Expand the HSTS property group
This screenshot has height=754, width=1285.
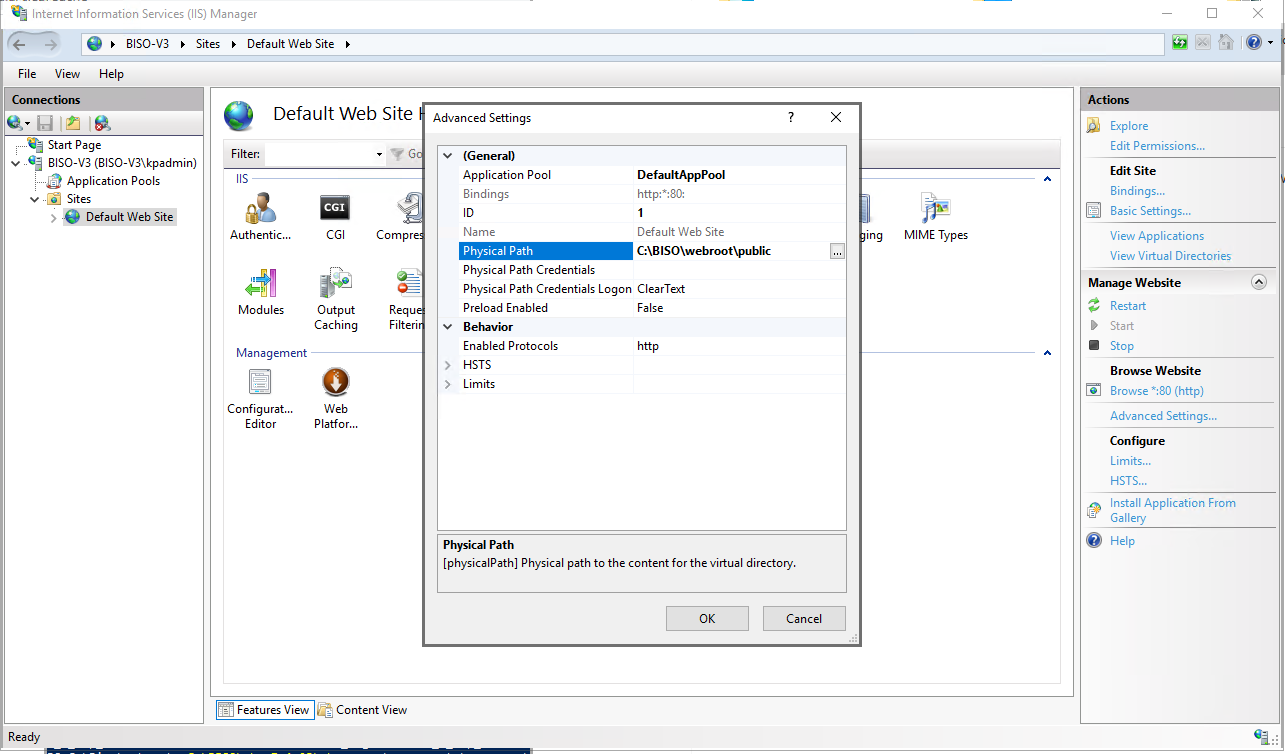point(448,365)
